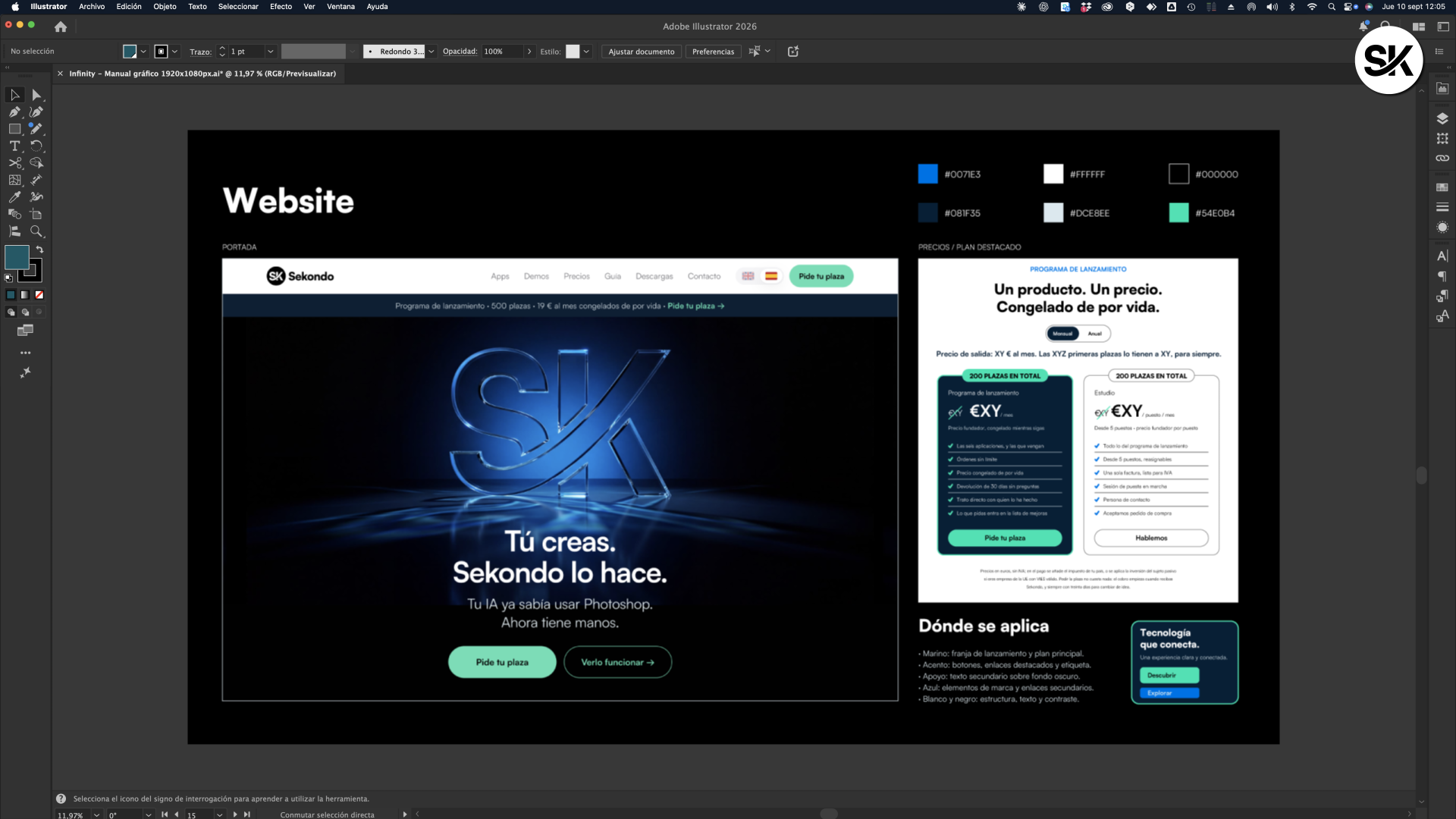Change the screen mode
Viewport: 1456px width, 819px height.
click(26, 331)
